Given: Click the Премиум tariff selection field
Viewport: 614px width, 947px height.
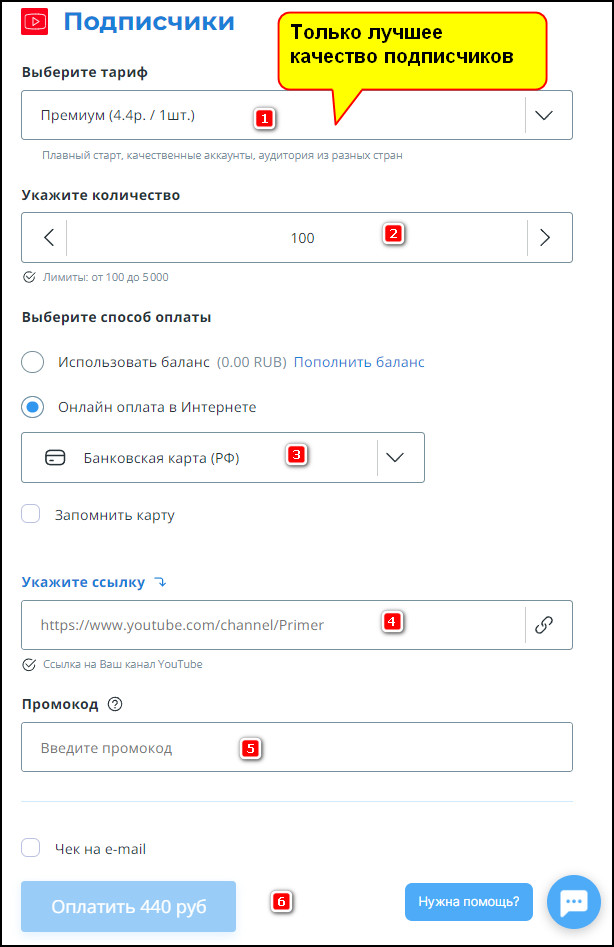Looking at the screenshot, I should click(x=297, y=115).
